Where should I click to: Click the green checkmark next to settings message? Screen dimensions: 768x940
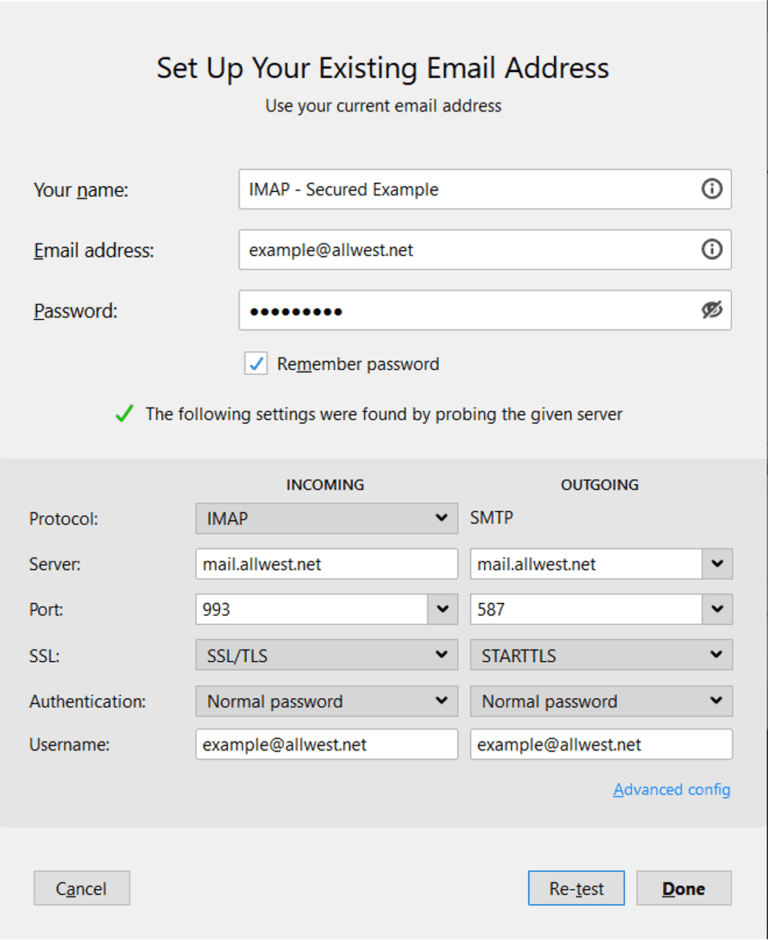[x=123, y=414]
